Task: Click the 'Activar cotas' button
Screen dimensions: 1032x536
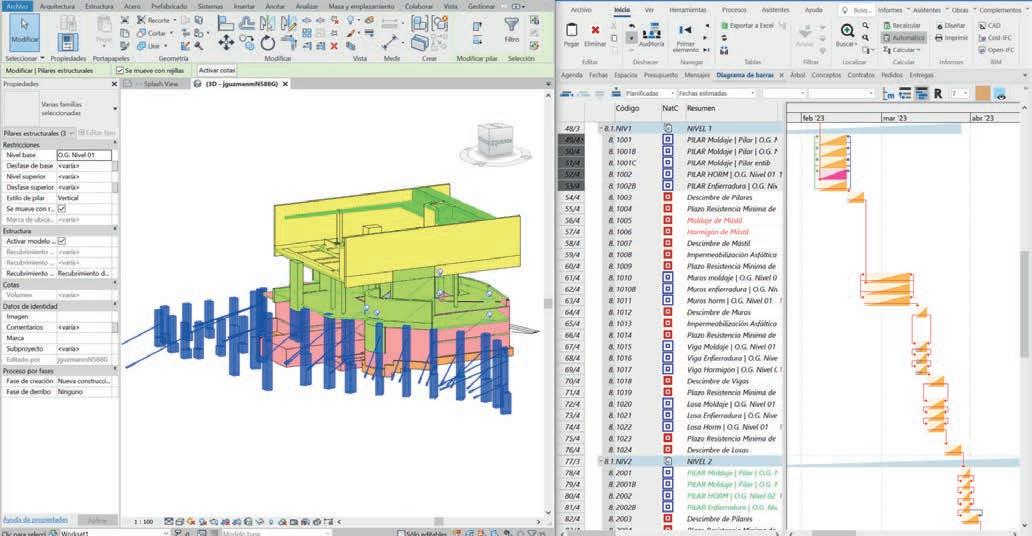Action: tap(217, 71)
